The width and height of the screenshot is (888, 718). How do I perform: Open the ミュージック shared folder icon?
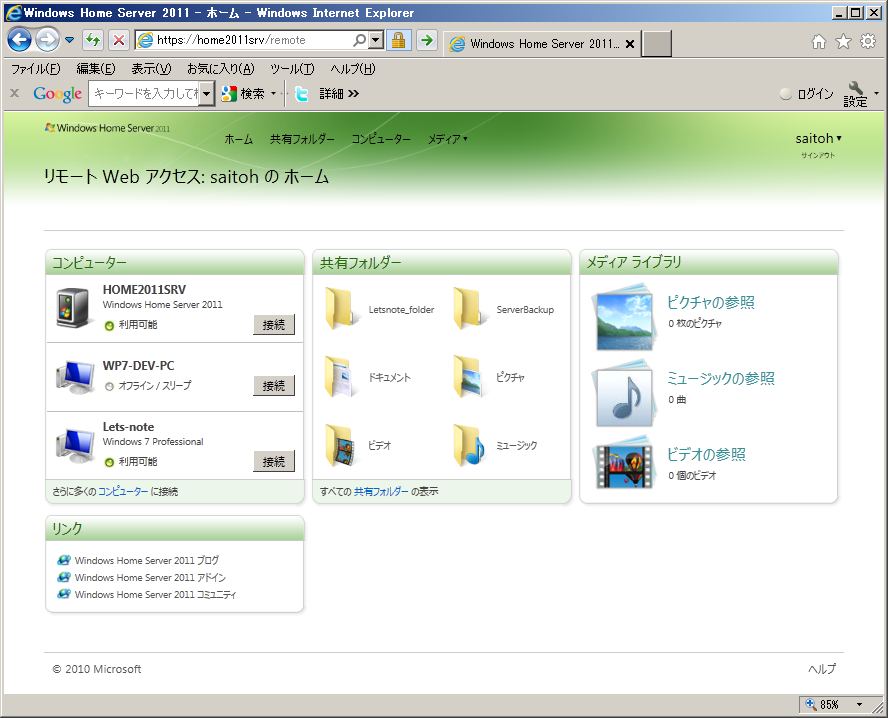469,445
